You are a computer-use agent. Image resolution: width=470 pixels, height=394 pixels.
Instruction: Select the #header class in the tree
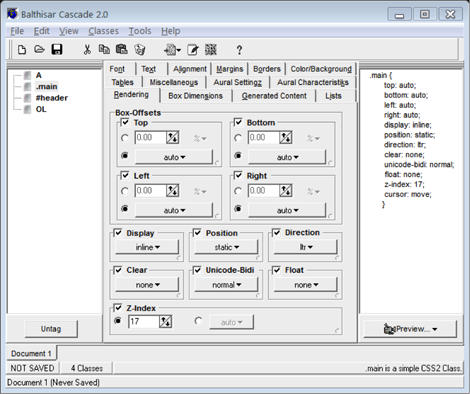[52, 98]
